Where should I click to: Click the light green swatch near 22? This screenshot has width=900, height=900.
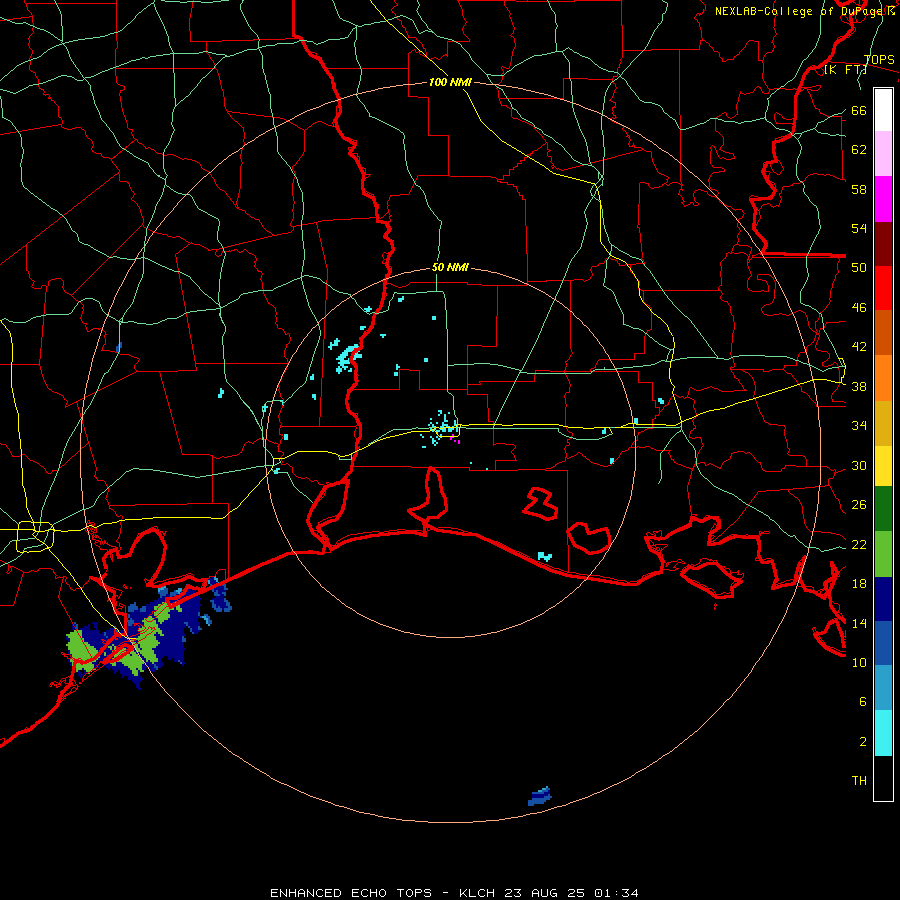[x=883, y=554]
